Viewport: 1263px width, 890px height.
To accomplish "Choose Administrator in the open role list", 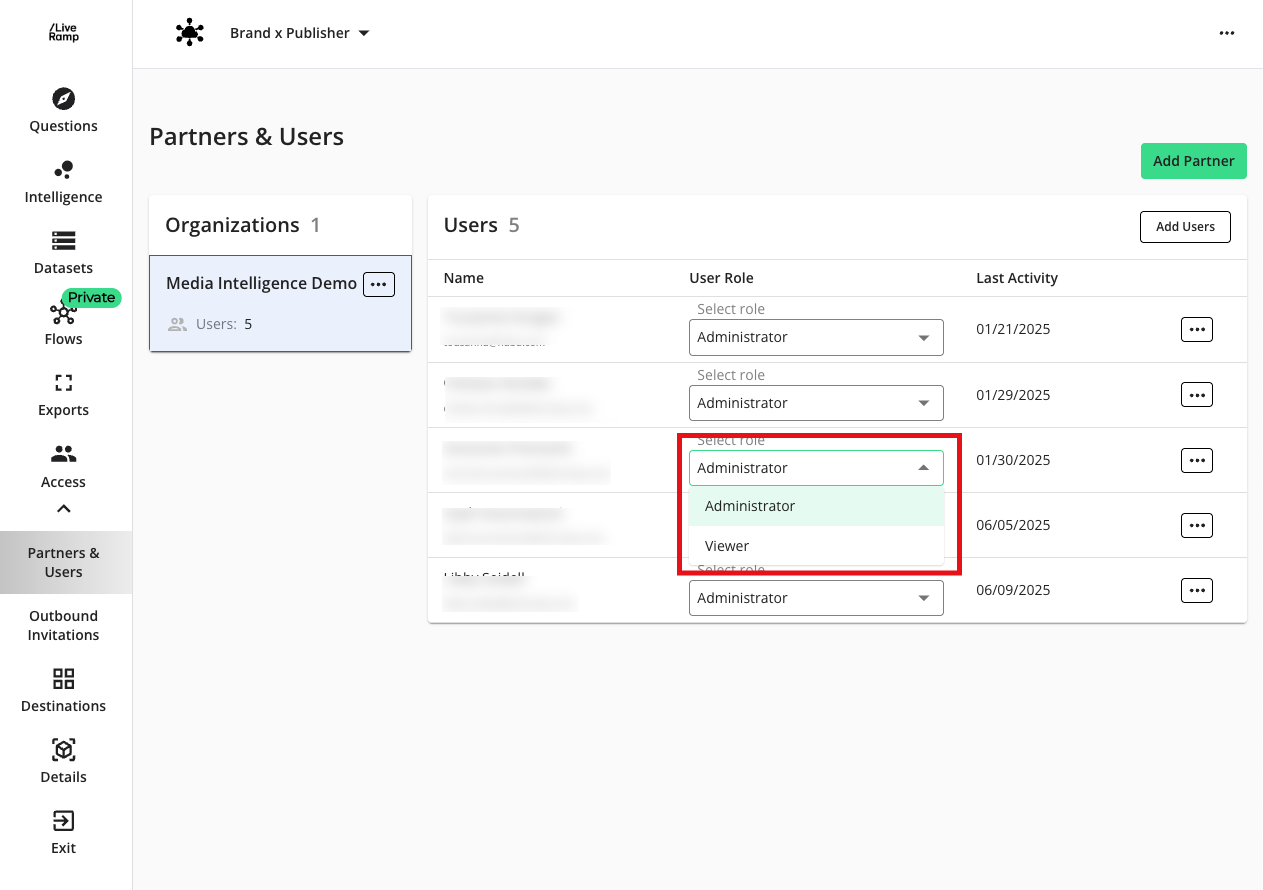I will click(750, 506).
